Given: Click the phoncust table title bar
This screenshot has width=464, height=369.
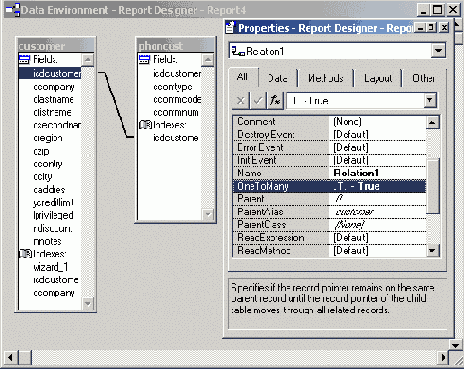Looking at the screenshot, I should tap(176, 46).
